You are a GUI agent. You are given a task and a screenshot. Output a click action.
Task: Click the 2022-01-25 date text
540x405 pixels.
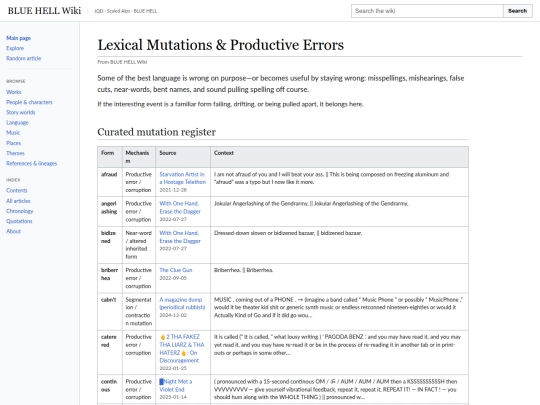173,368
